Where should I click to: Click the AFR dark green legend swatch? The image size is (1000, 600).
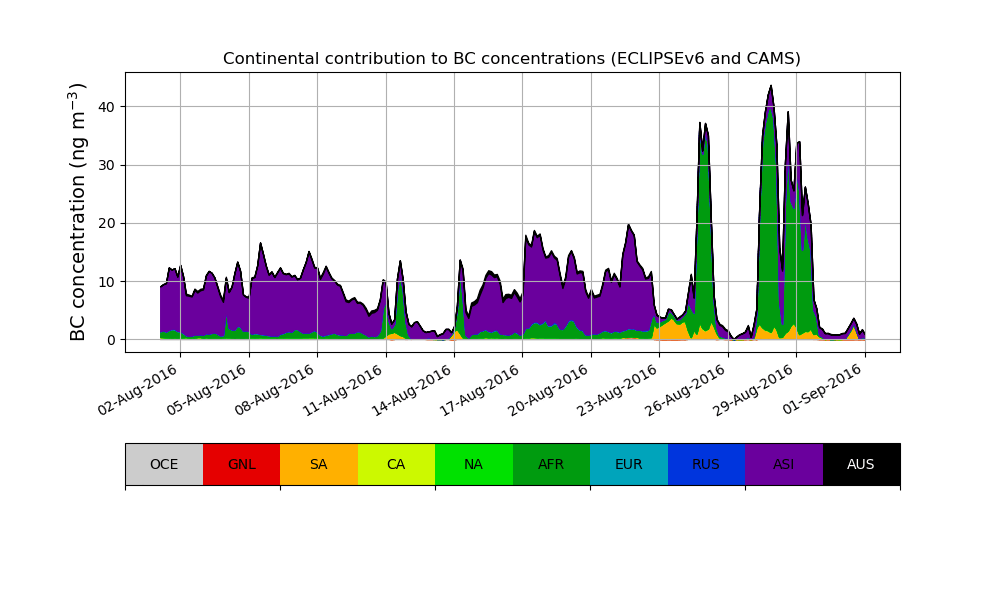[x=551, y=464]
